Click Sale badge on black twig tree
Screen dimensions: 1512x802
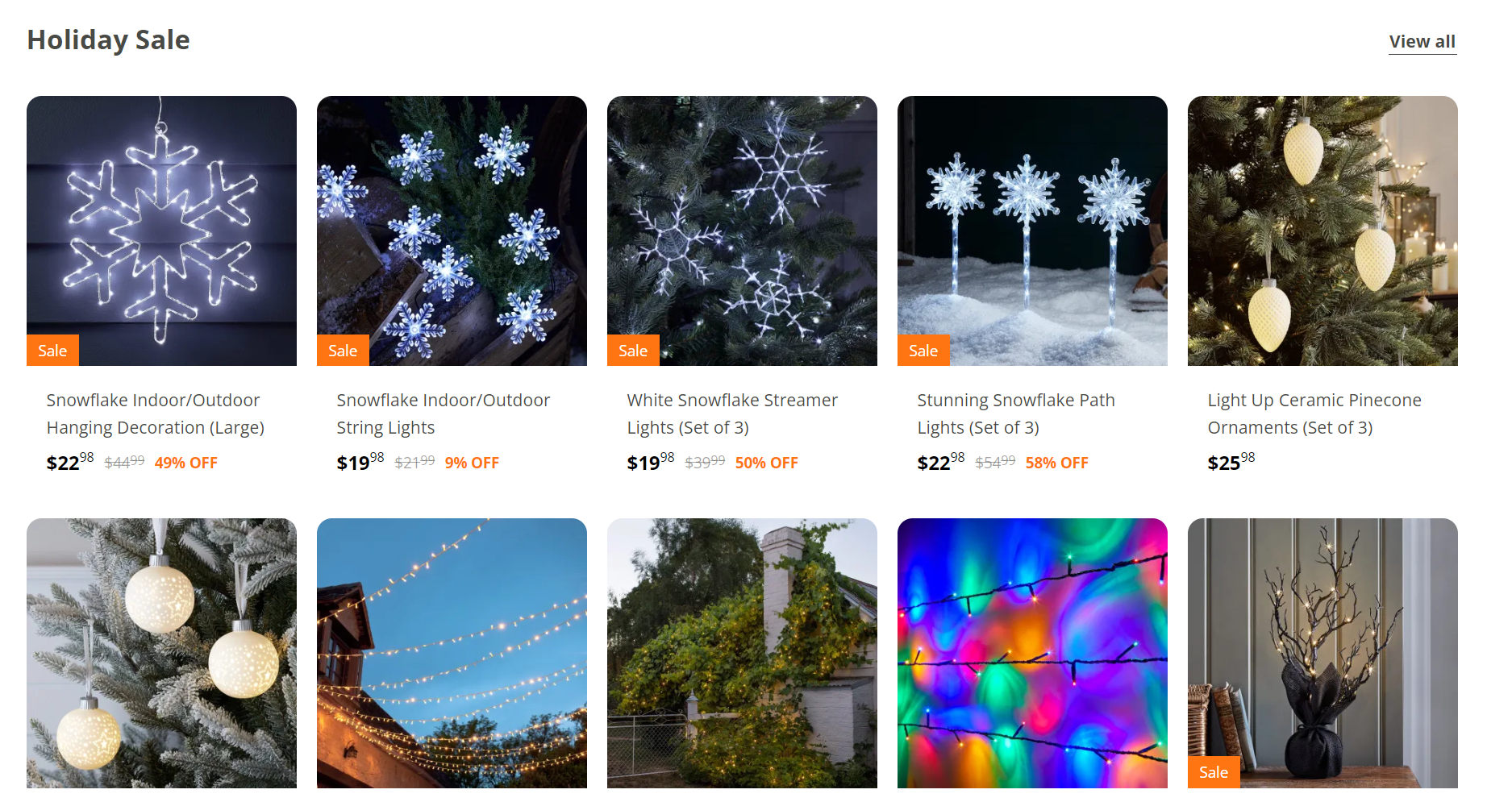tap(1214, 772)
